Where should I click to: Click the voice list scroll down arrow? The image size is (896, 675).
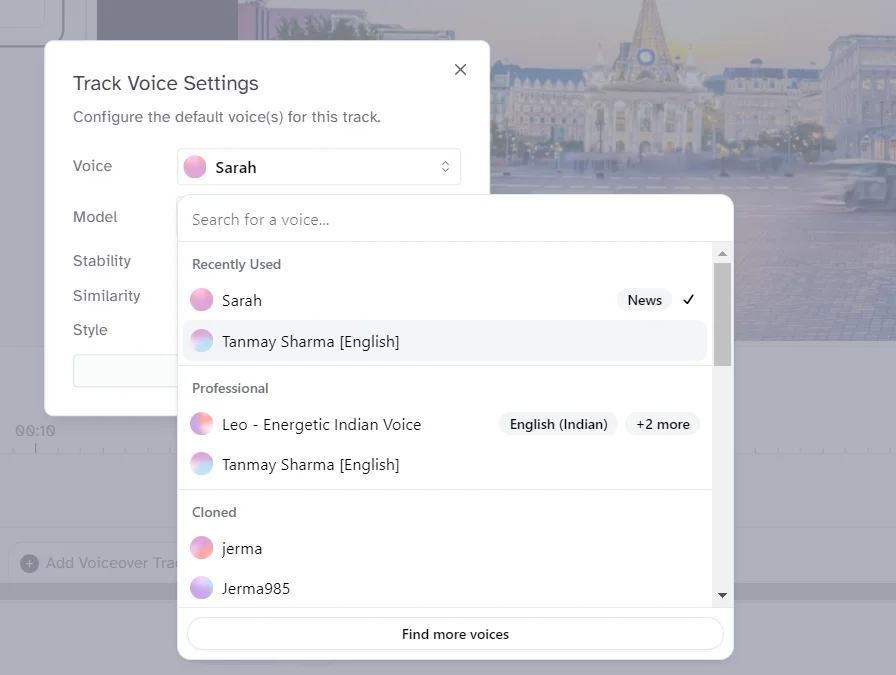[x=722, y=595]
